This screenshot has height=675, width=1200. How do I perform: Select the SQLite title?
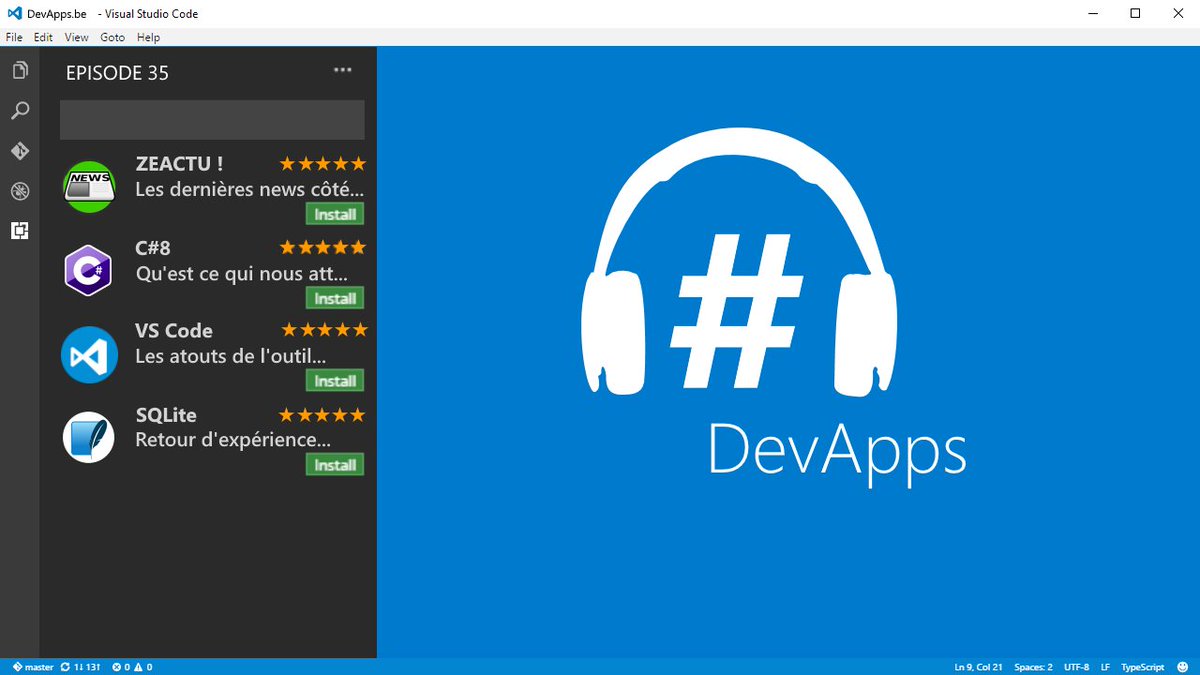pos(166,415)
